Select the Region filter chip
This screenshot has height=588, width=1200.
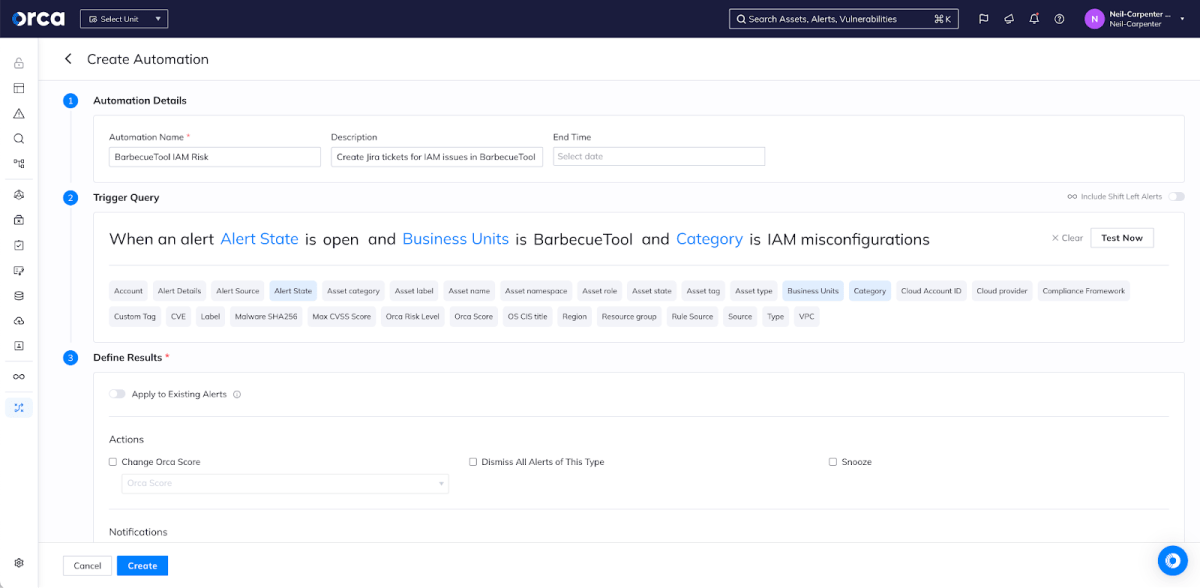[x=575, y=317]
